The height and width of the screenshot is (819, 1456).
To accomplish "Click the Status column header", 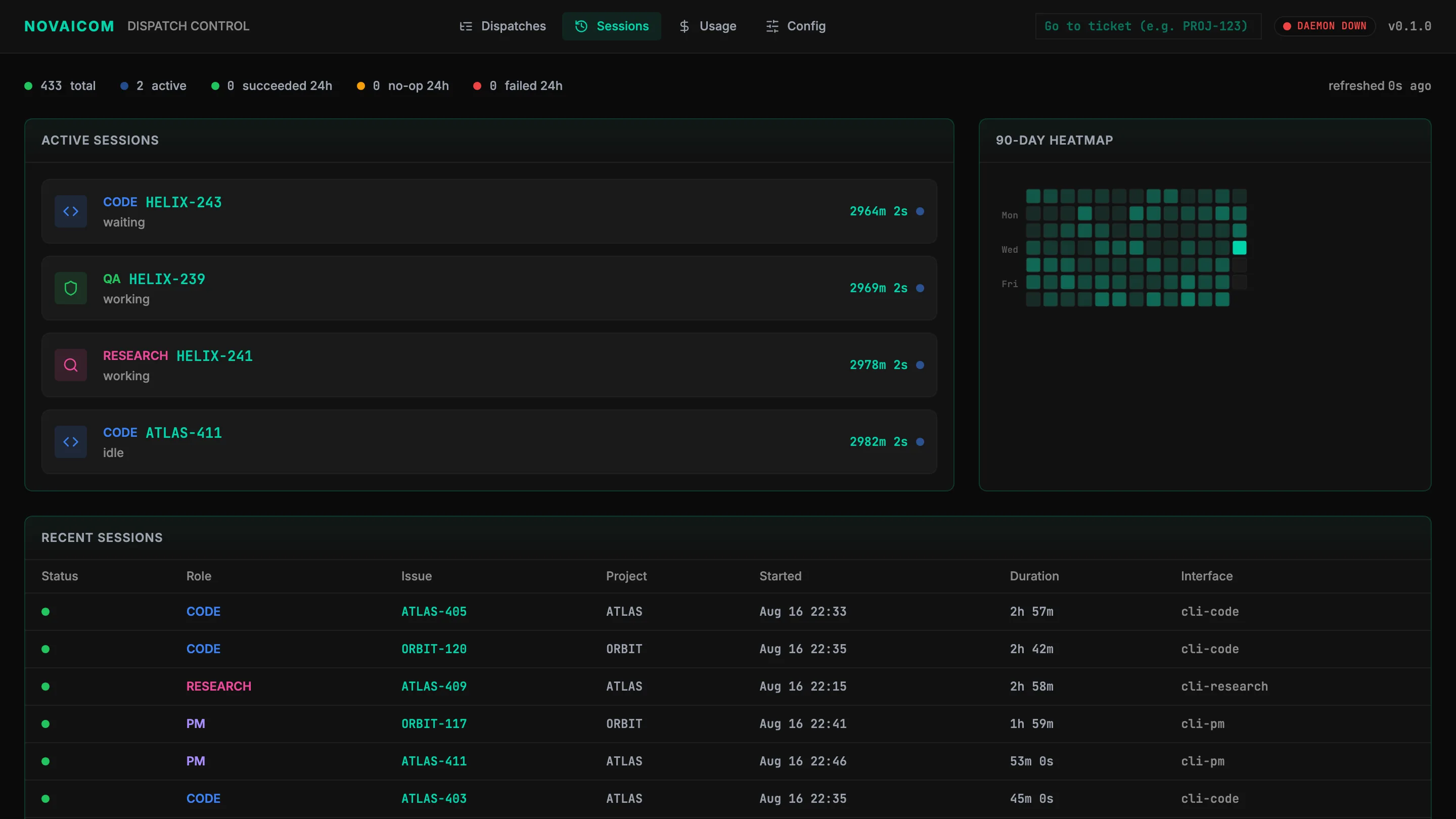I will [60, 576].
